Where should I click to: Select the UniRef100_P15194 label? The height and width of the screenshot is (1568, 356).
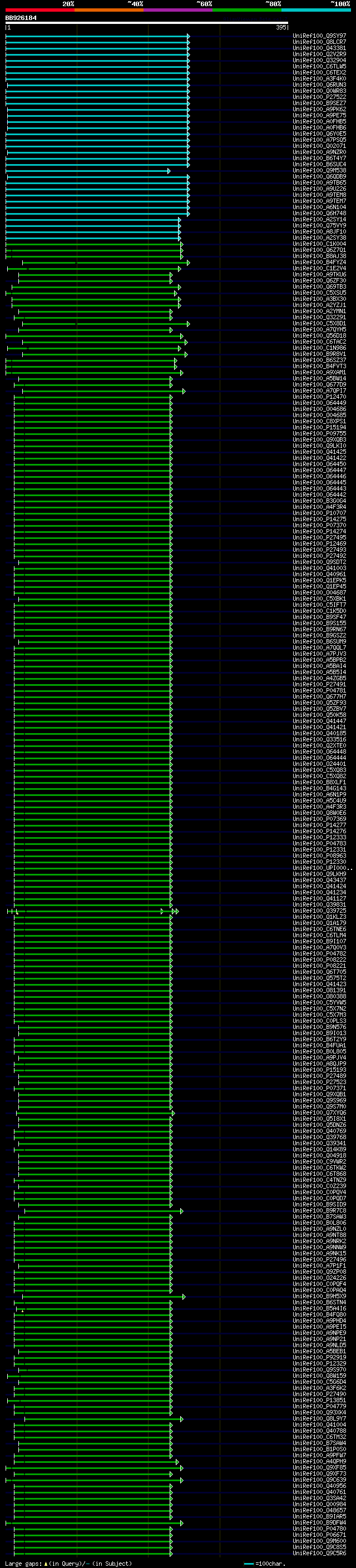click(319, 427)
